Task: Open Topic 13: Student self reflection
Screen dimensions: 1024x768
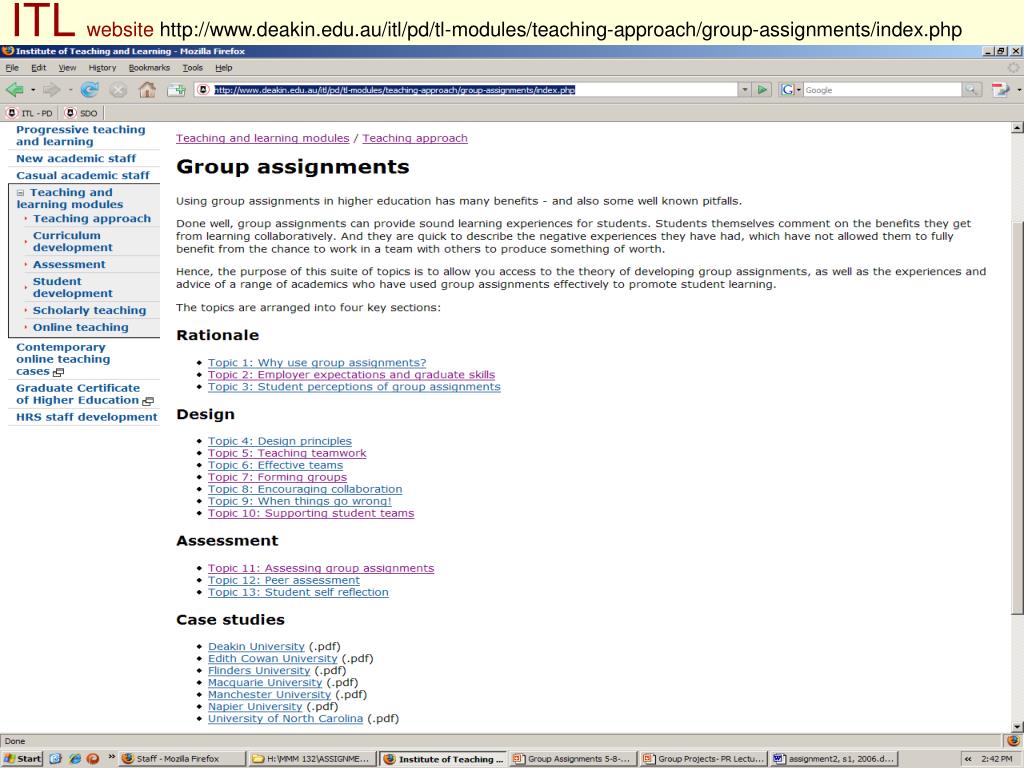Action: tap(298, 592)
